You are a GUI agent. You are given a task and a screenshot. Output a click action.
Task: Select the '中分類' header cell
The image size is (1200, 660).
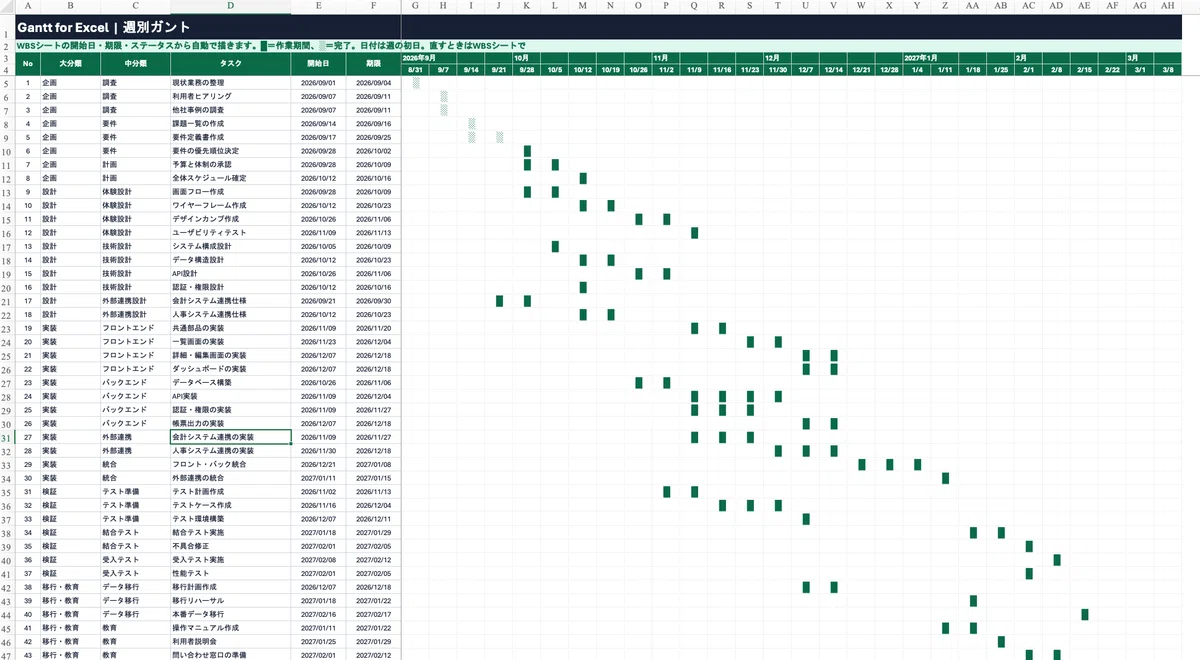pyautogui.click(x=135, y=63)
